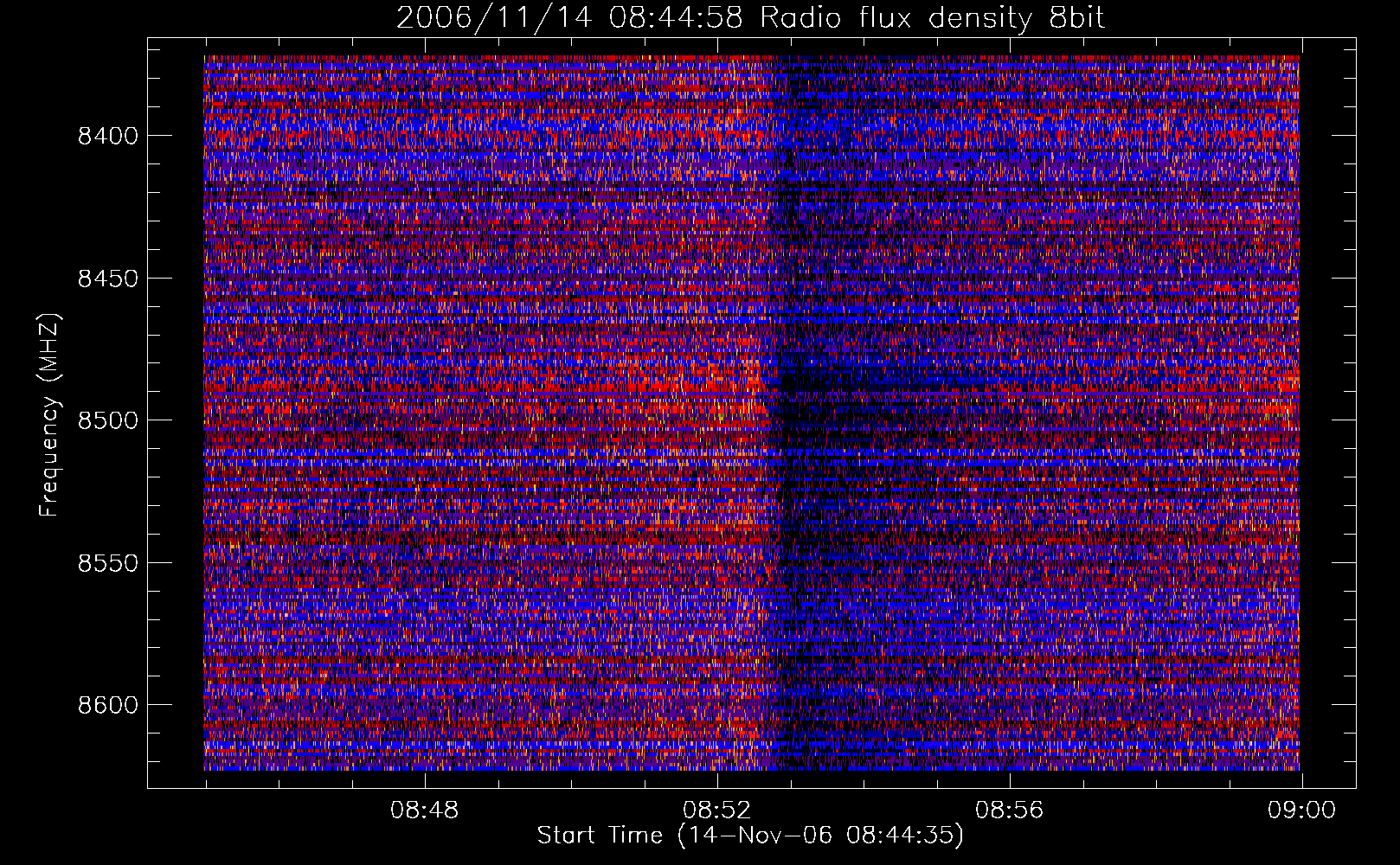Screen dimensions: 1400x865
Task: Click the 08:52 time tick label
Action: pyautogui.click(x=716, y=811)
